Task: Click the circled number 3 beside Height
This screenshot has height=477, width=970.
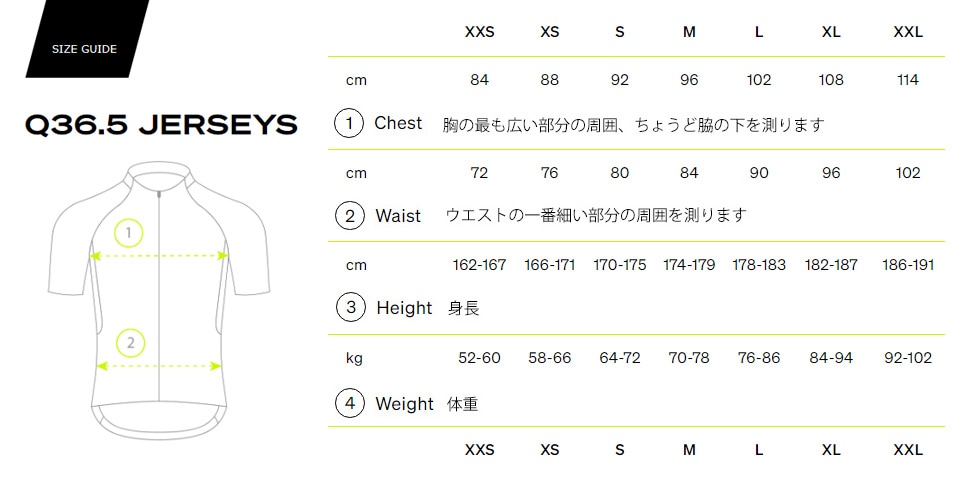Action: coord(350,307)
